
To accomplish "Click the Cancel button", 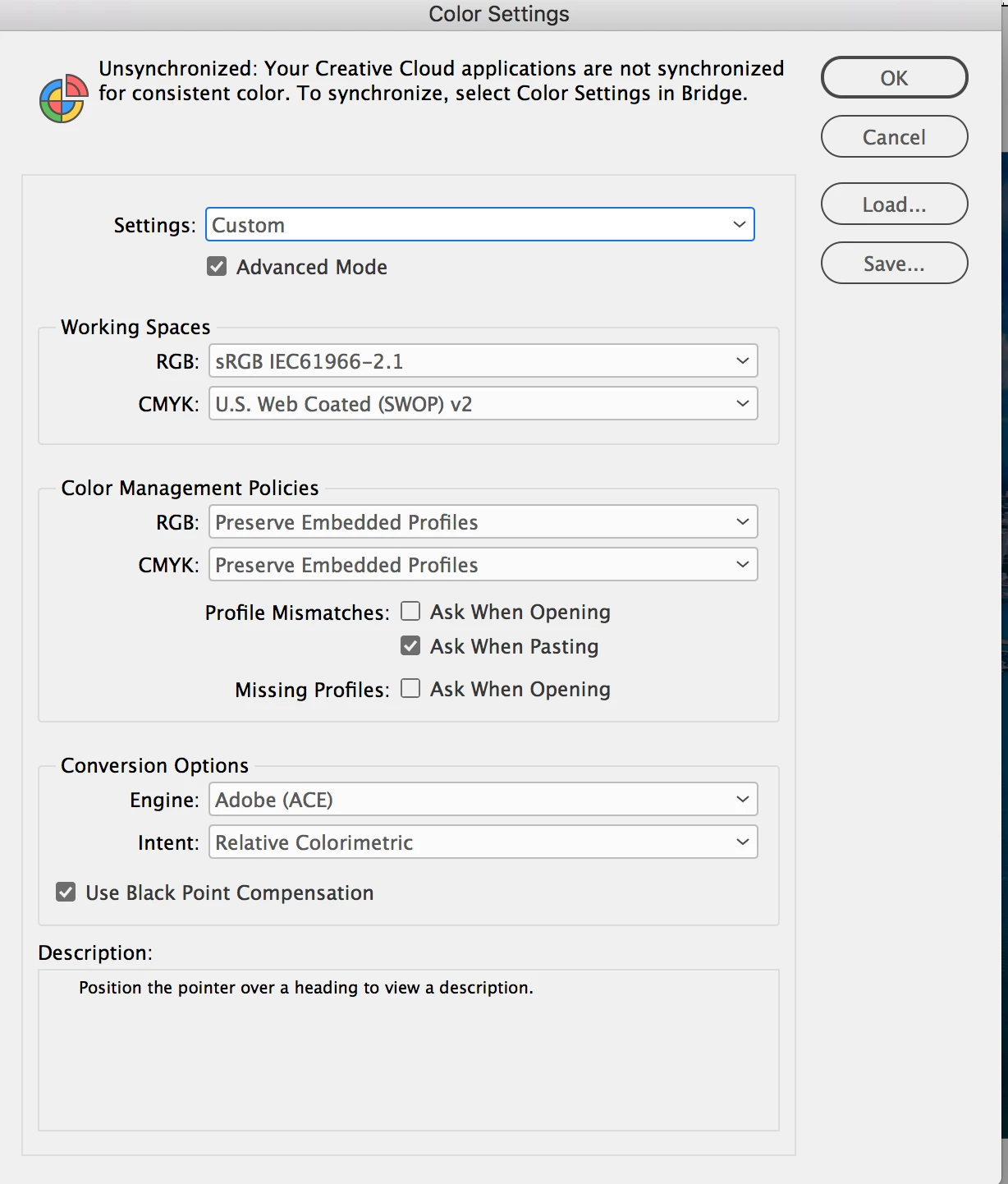I will click(895, 136).
